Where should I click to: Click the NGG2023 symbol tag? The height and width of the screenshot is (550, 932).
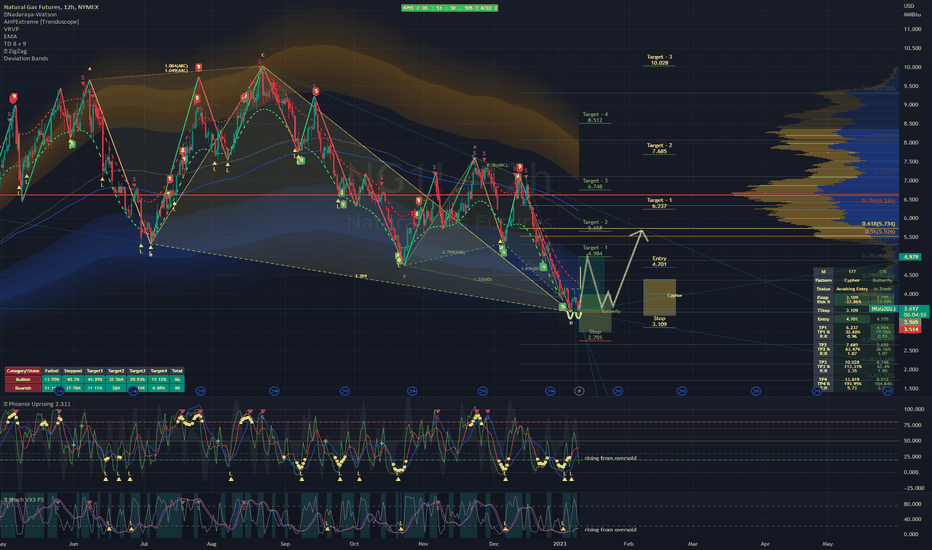883,309
